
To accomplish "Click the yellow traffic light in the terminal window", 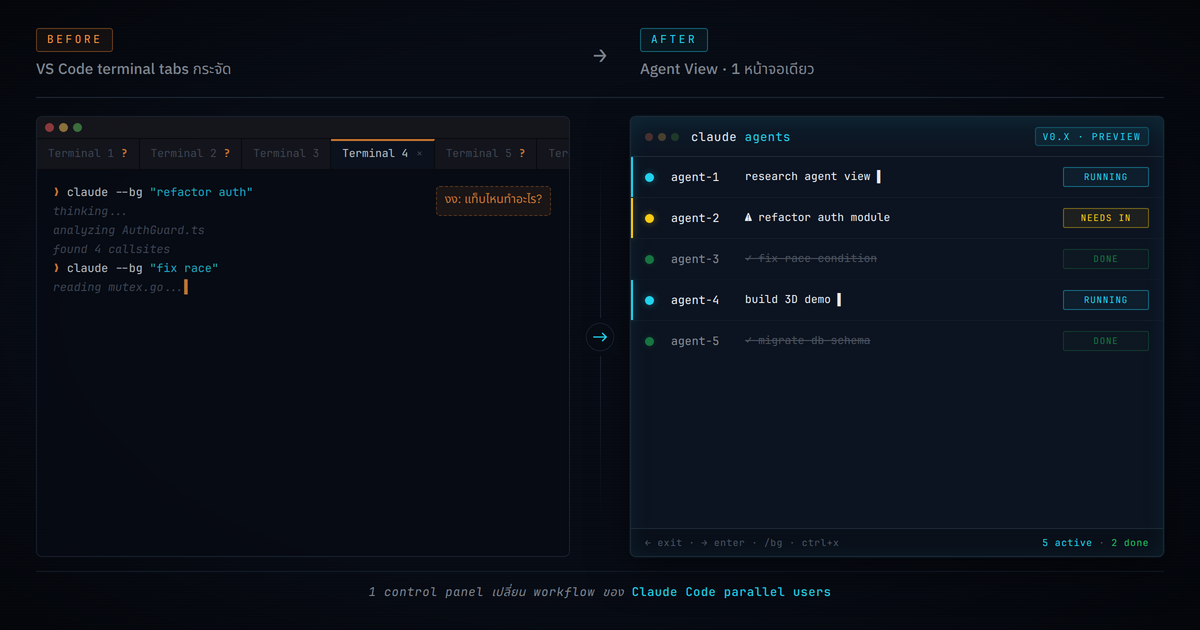I will (x=63, y=127).
